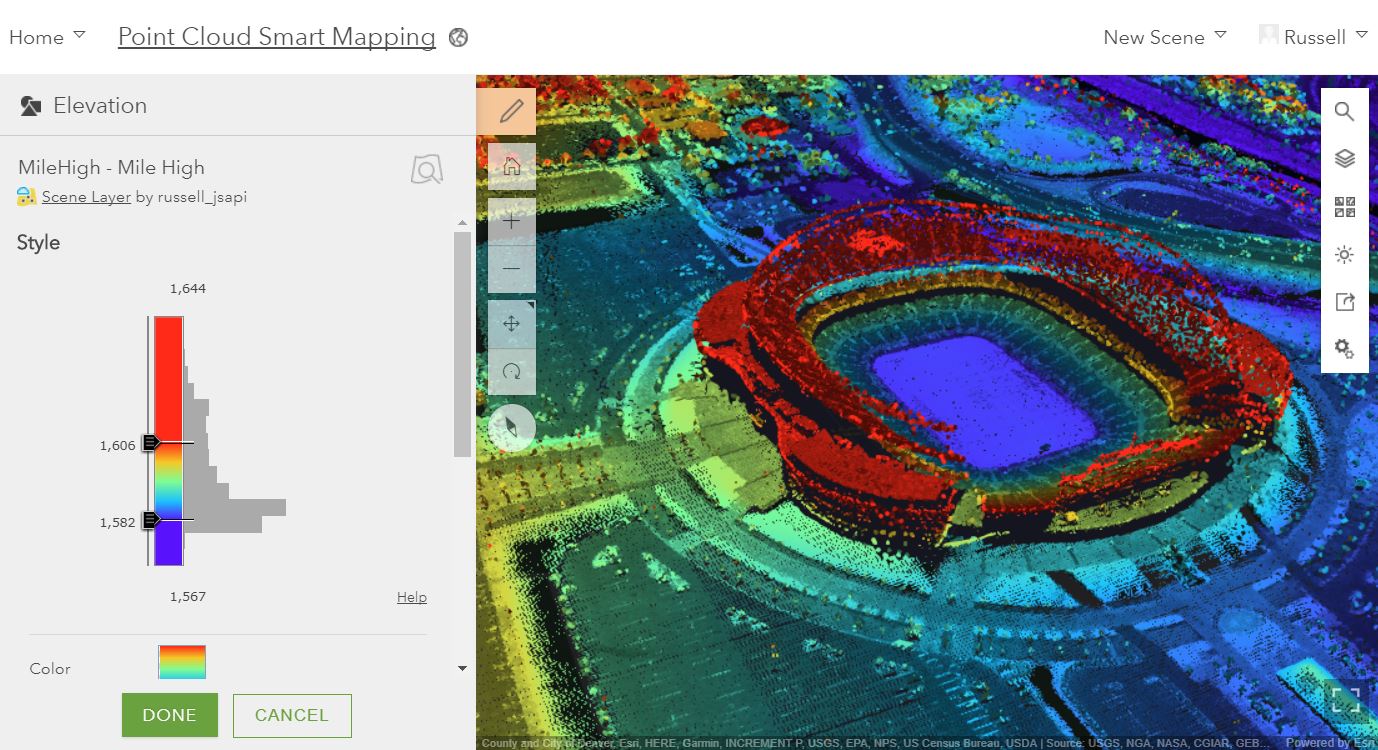Open the scene Settings gears
This screenshot has height=750, width=1378.
pos(1345,349)
